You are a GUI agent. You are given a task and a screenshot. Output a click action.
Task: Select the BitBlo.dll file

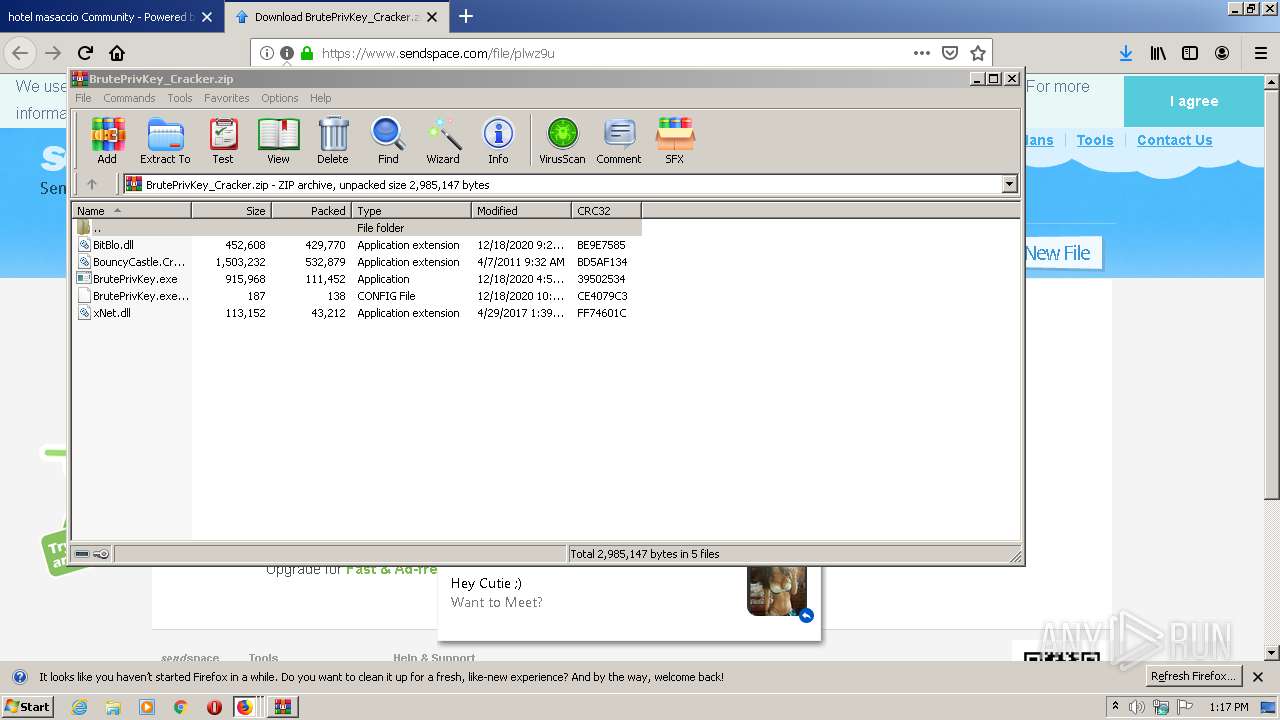coord(358,245)
